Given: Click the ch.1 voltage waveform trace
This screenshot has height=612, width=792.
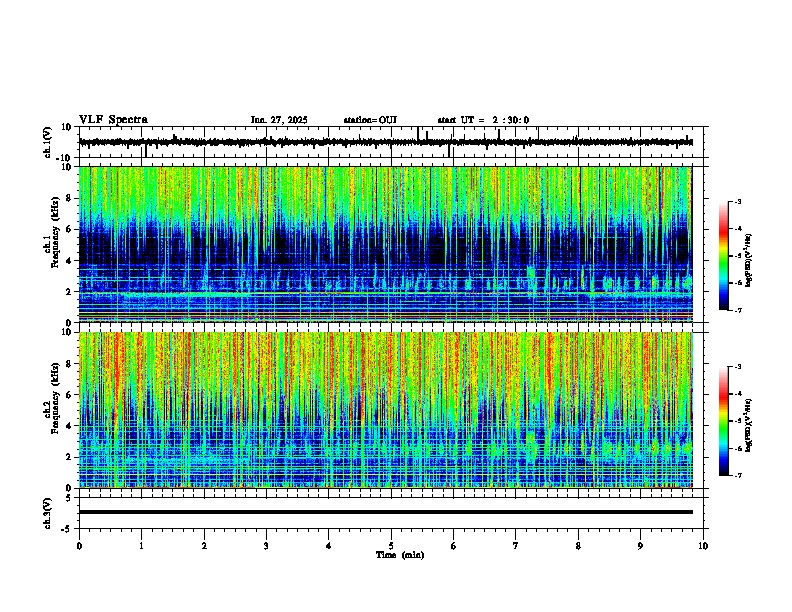Looking at the screenshot, I should 386,142.
